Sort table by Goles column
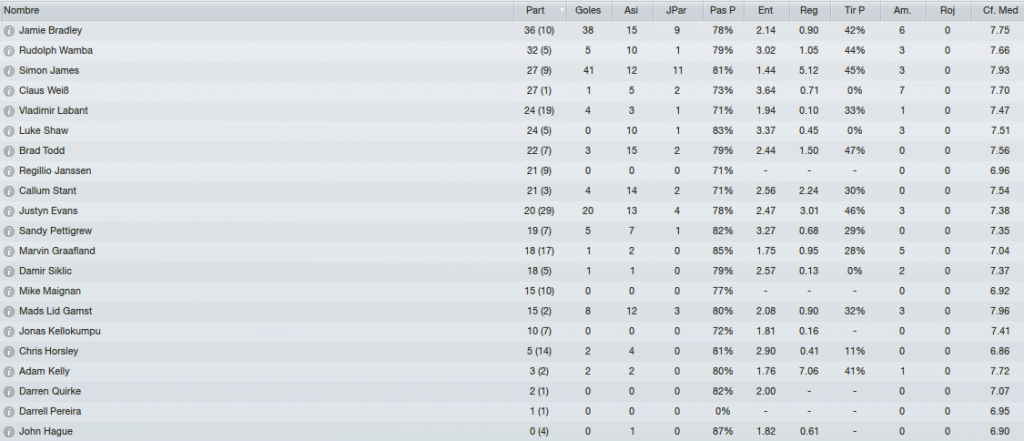 (x=588, y=10)
